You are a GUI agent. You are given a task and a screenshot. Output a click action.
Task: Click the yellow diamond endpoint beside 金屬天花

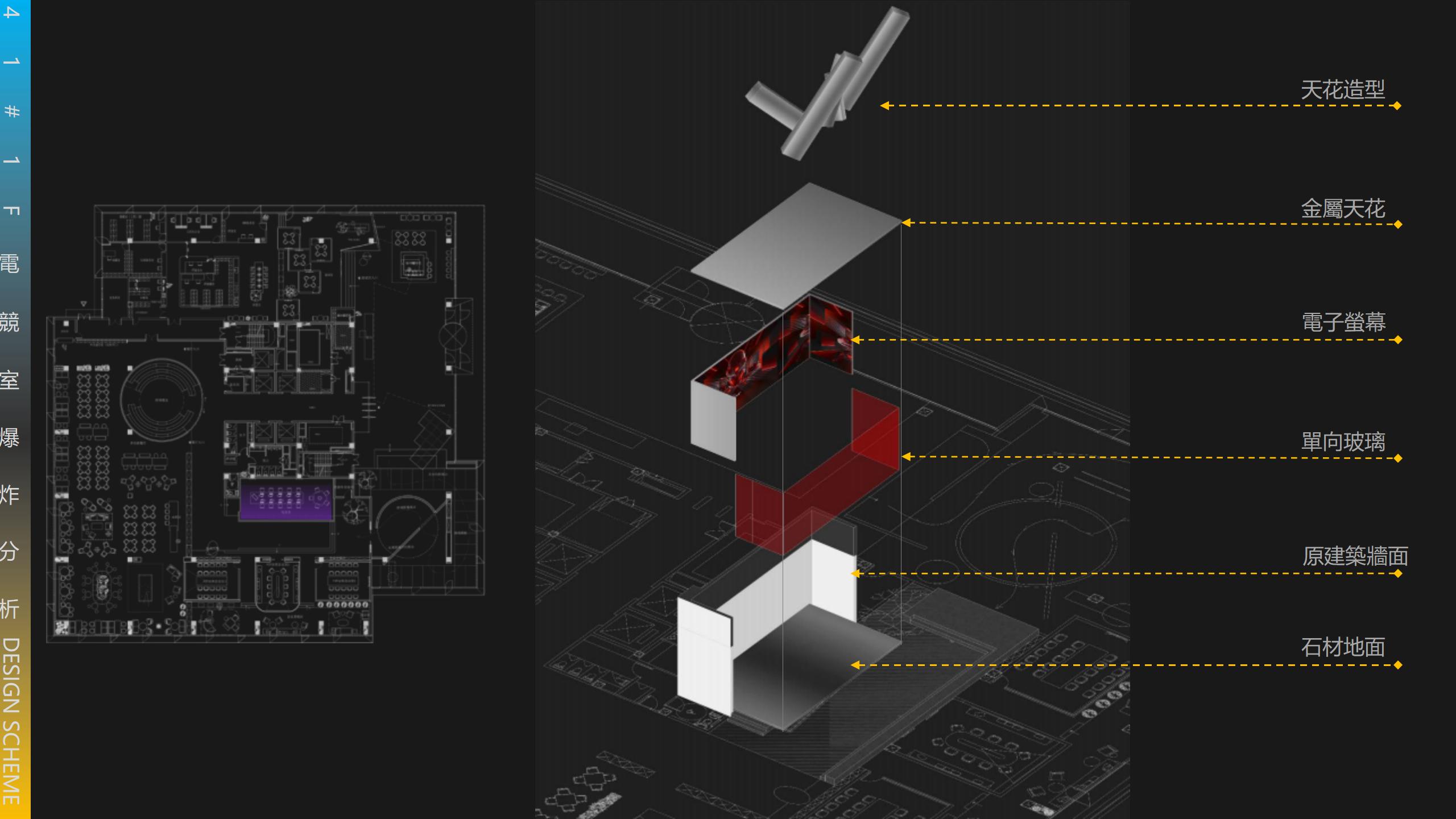[1398, 225]
